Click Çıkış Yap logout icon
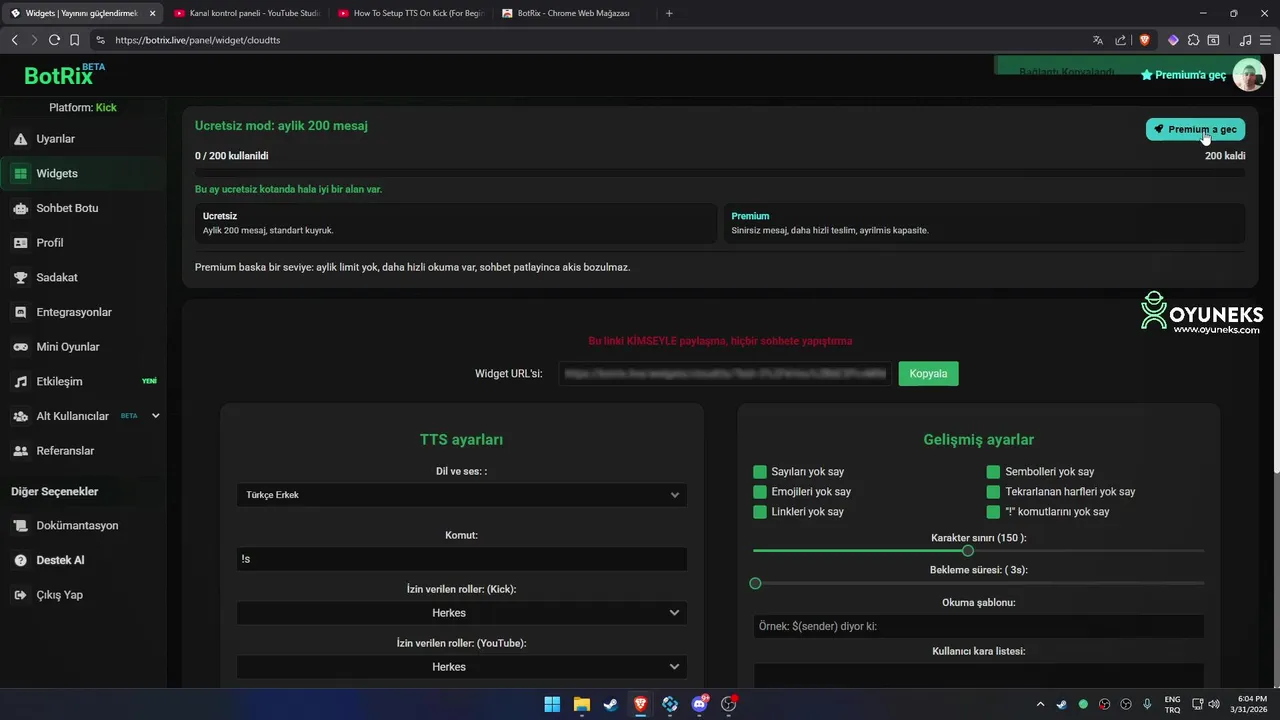Screen dimensions: 1280x720 20,595
